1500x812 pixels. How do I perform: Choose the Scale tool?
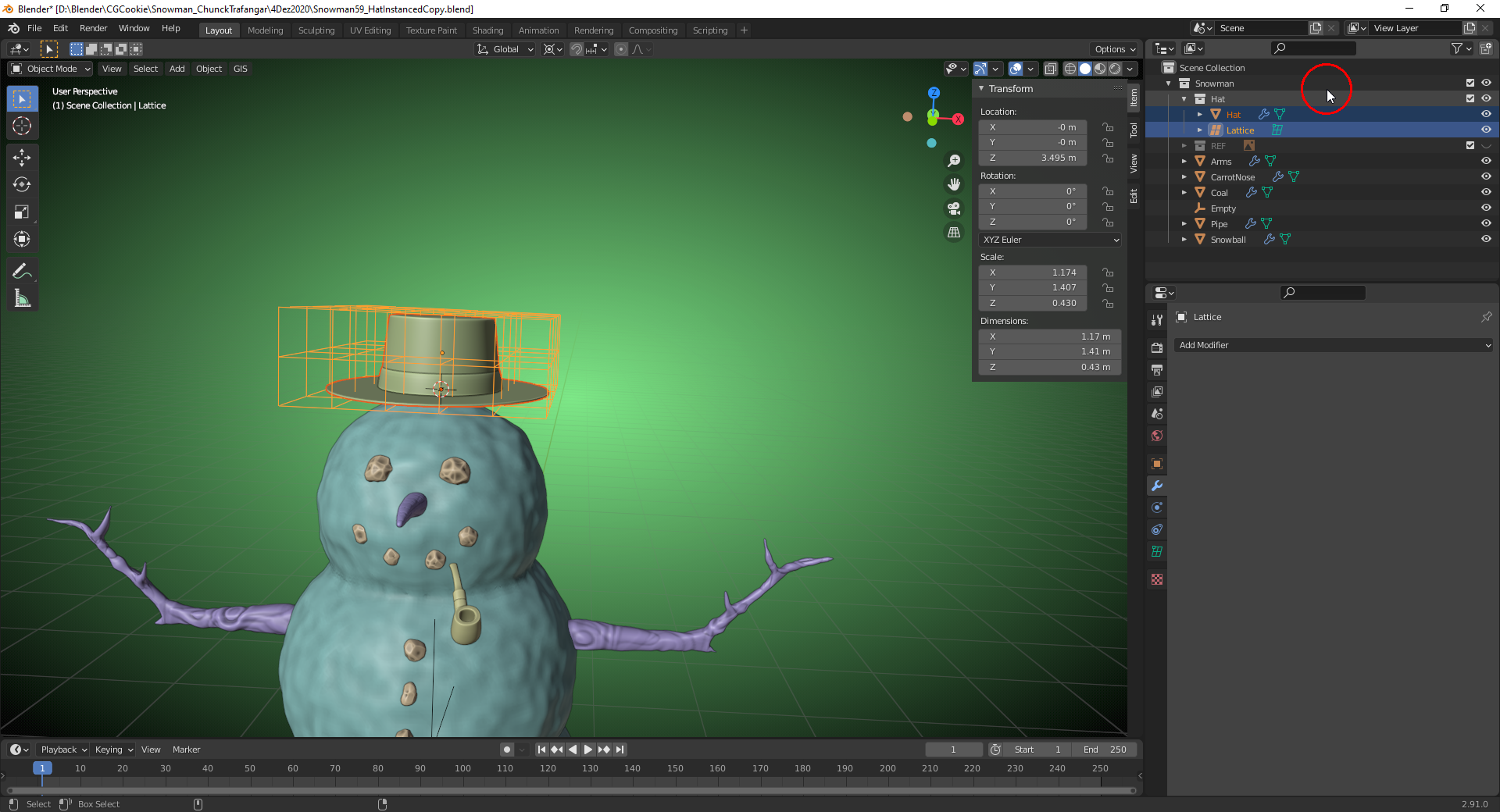point(22,212)
